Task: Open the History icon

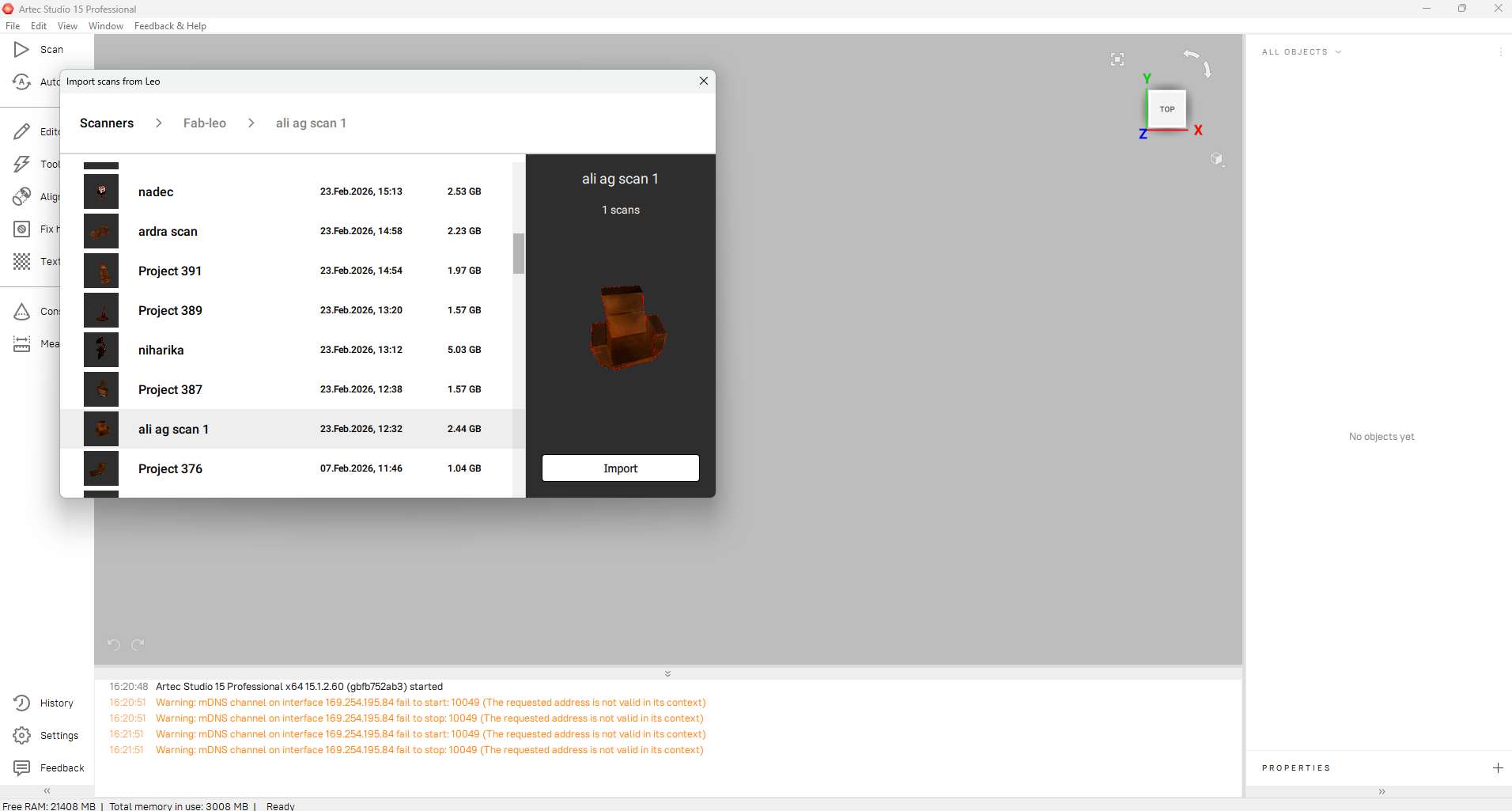Action: tap(21, 703)
